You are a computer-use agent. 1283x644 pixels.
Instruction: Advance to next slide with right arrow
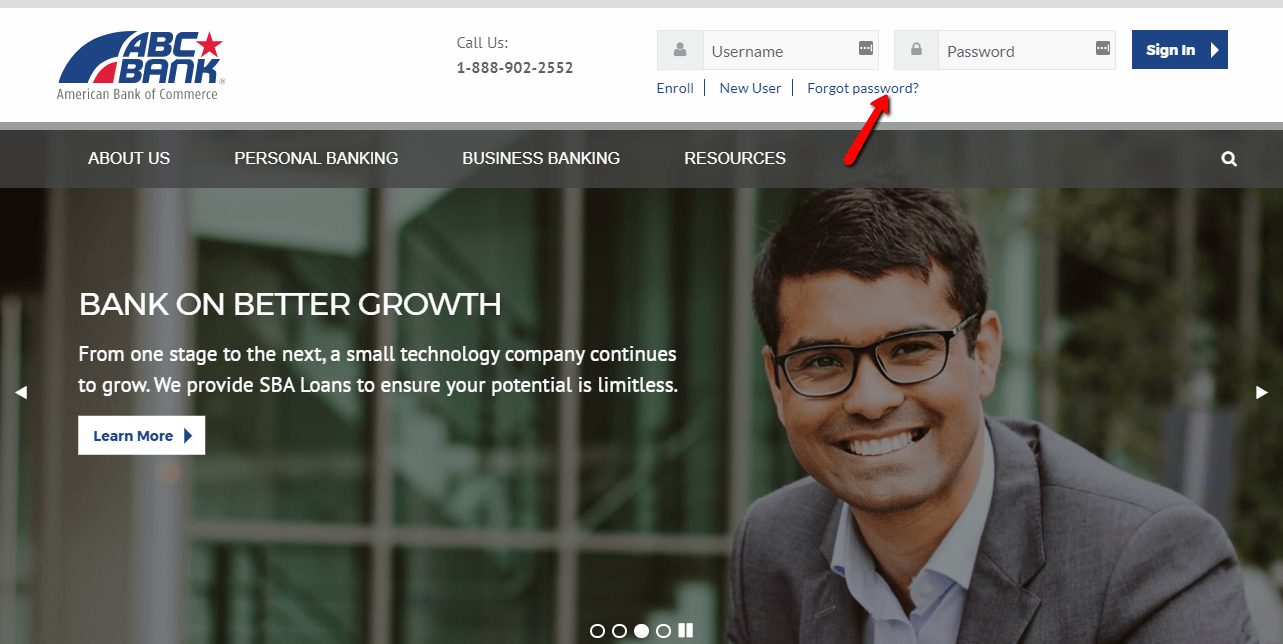coord(1262,392)
